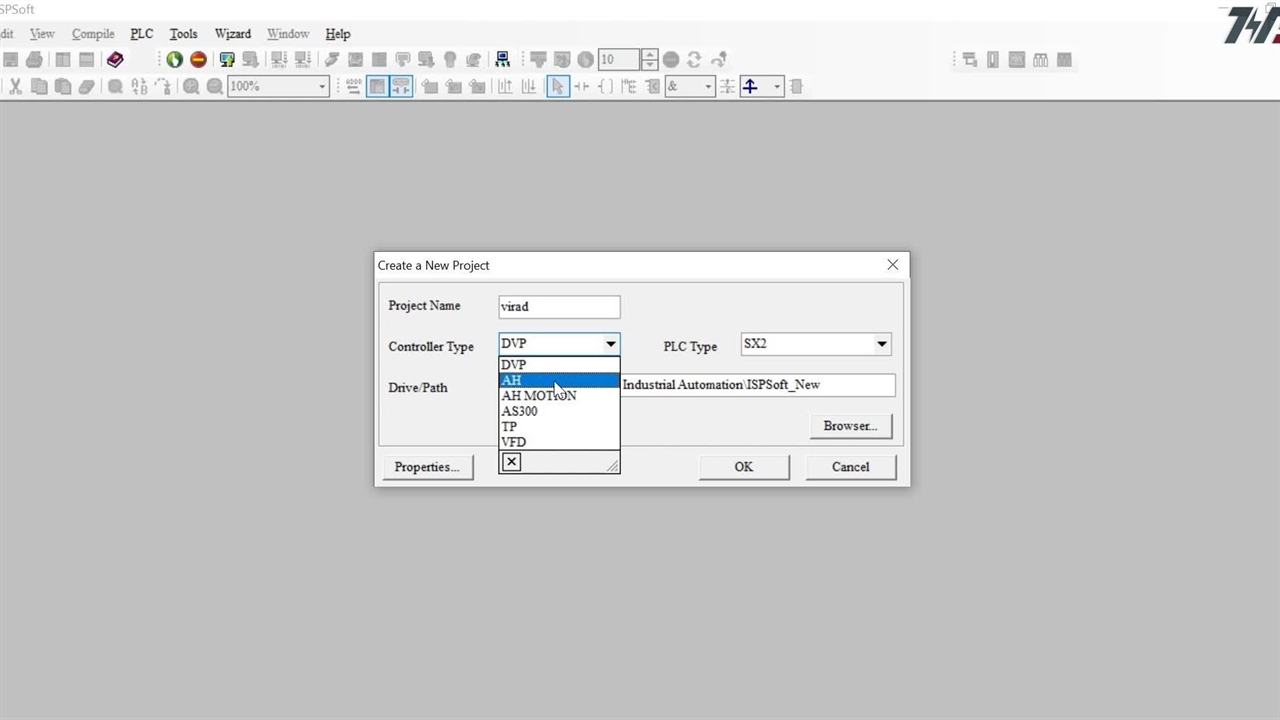Close the Create a New Project dialog
This screenshot has width=1280, height=720.
(x=892, y=265)
